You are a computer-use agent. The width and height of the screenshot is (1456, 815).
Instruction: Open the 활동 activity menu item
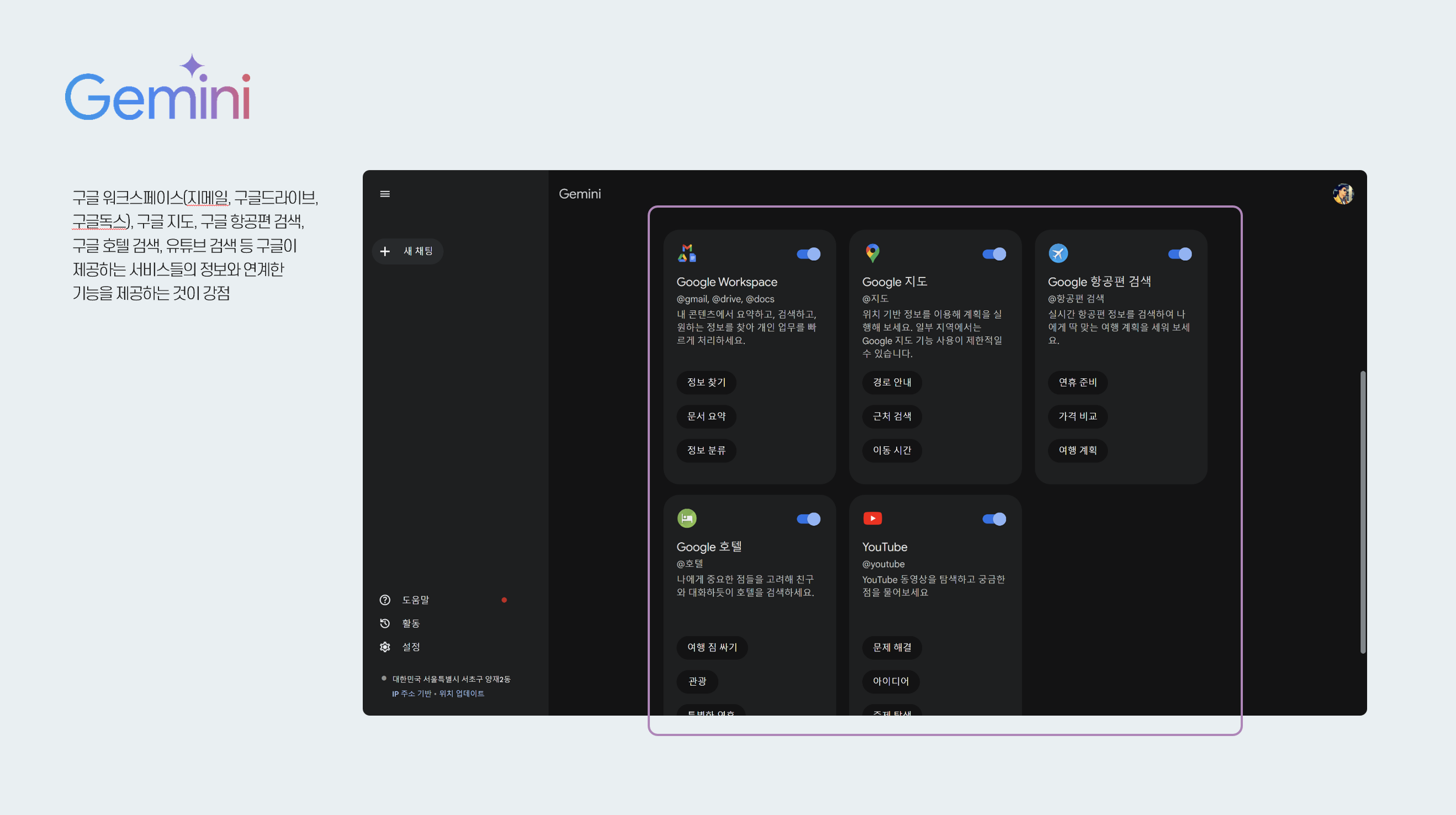click(x=411, y=623)
